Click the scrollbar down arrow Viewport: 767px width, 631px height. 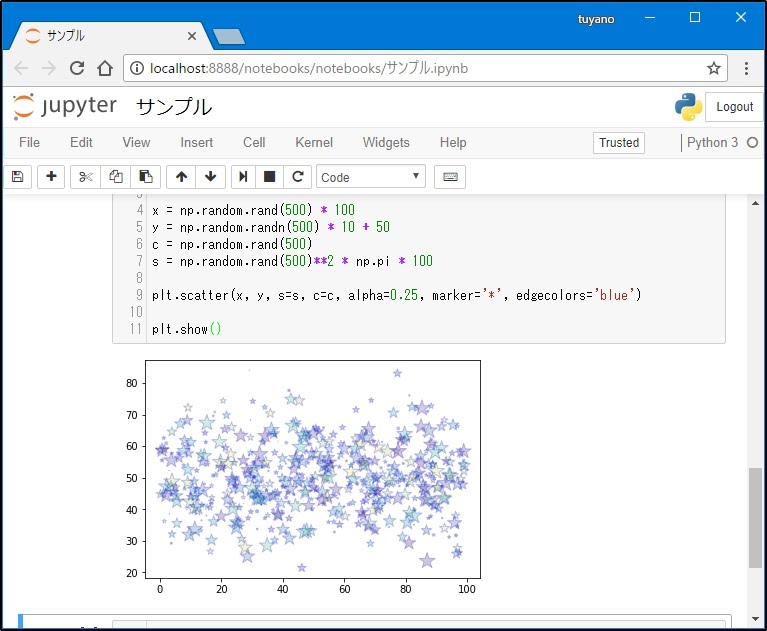[755, 619]
